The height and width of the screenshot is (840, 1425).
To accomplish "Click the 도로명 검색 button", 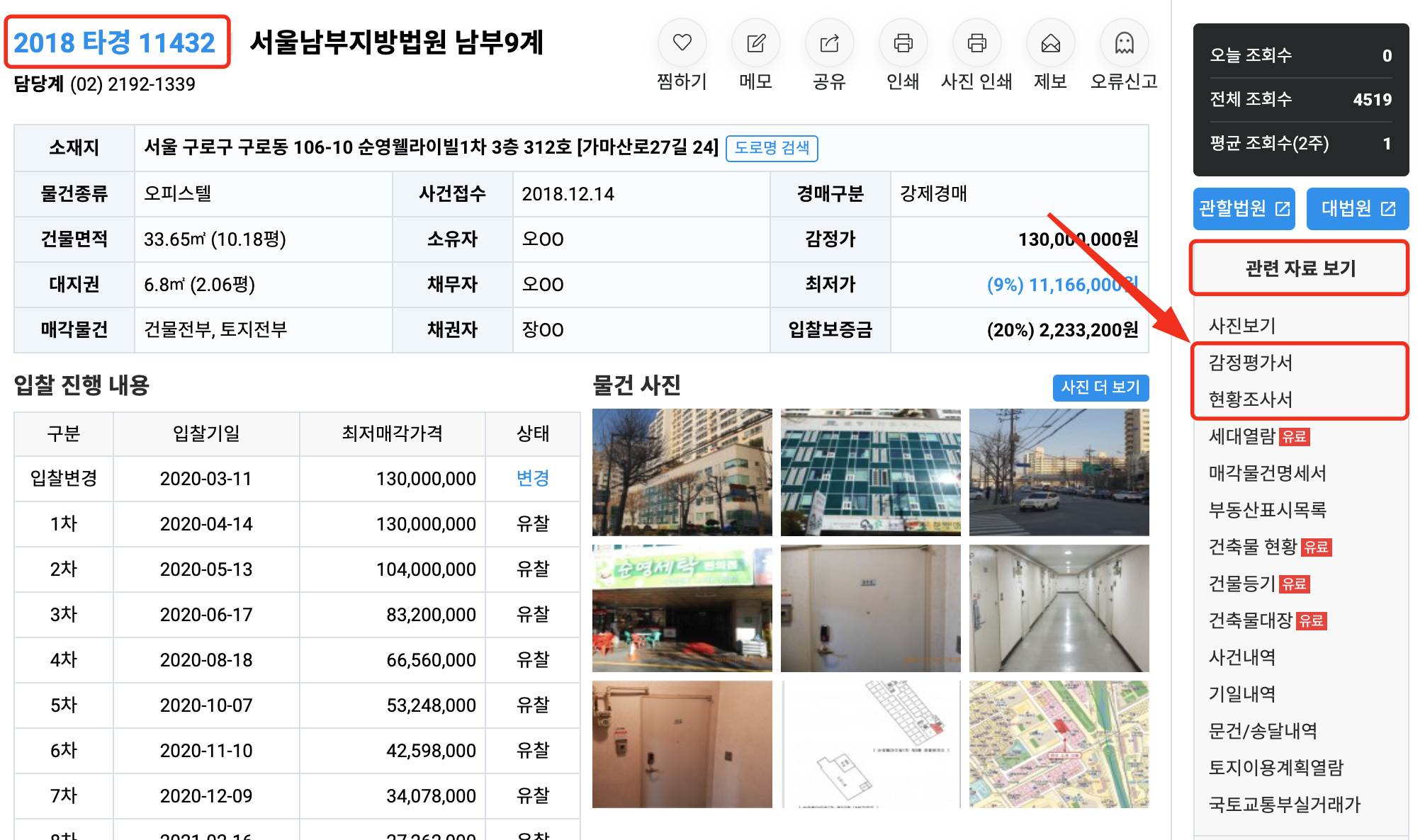I will click(x=772, y=148).
